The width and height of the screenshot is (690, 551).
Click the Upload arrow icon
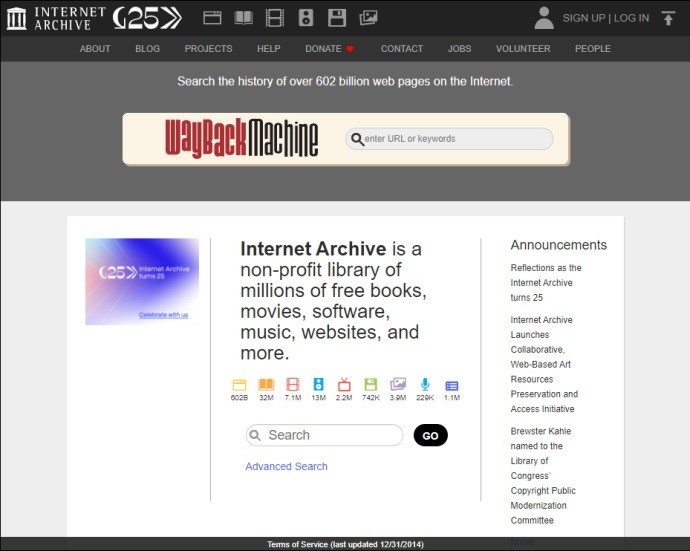[x=668, y=17]
